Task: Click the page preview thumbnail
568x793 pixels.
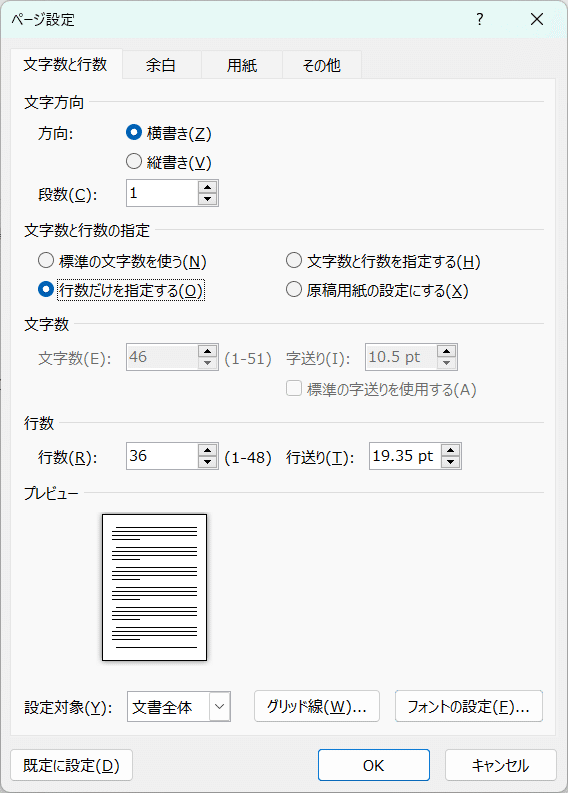Action: 154,588
